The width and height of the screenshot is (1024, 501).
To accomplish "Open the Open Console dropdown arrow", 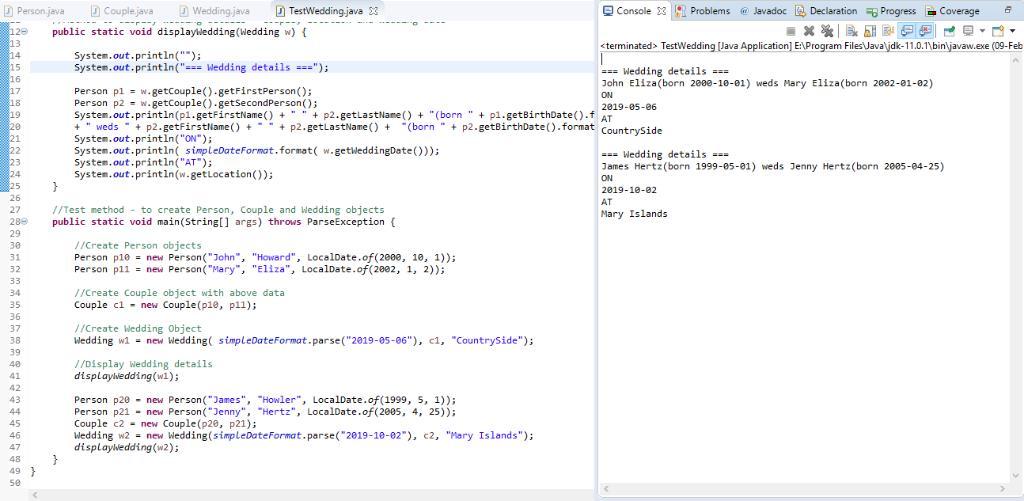I will (1012, 31).
